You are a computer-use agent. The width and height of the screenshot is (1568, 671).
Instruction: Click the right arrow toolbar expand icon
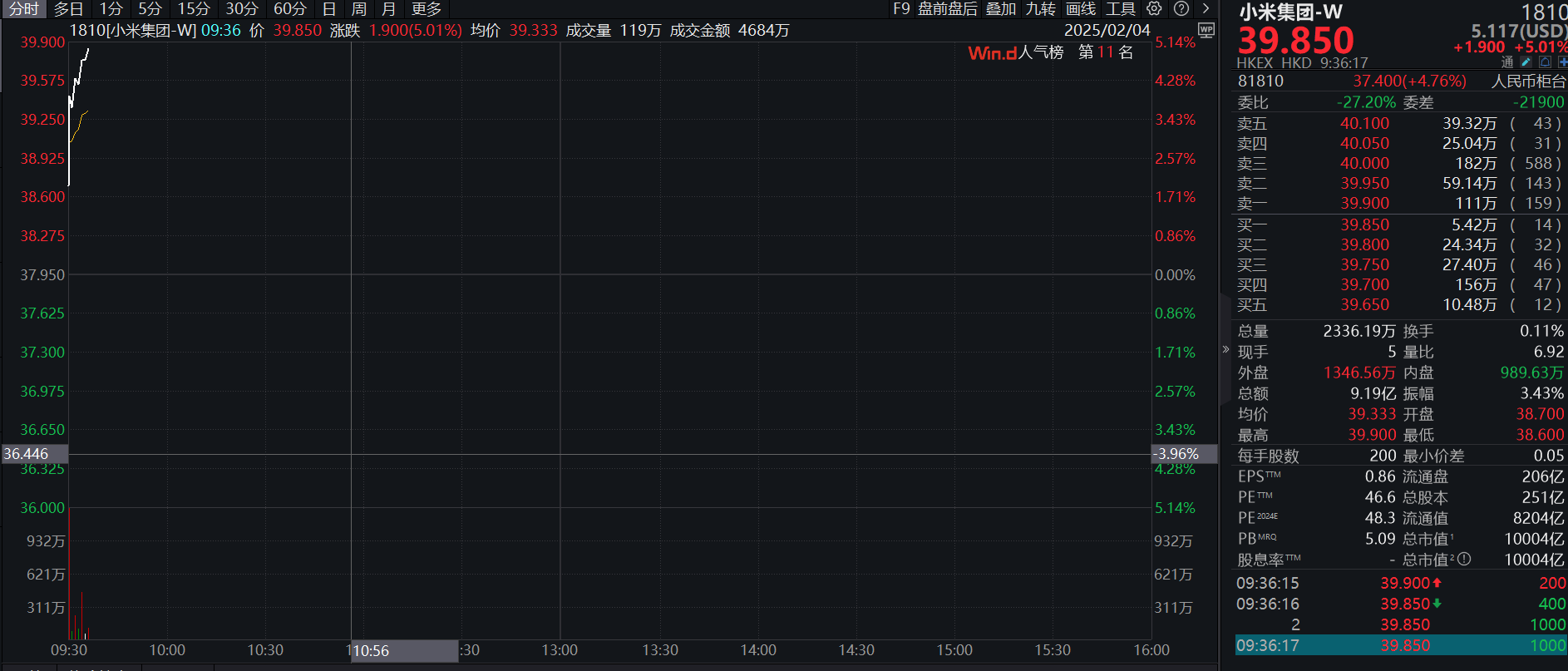click(1206, 8)
